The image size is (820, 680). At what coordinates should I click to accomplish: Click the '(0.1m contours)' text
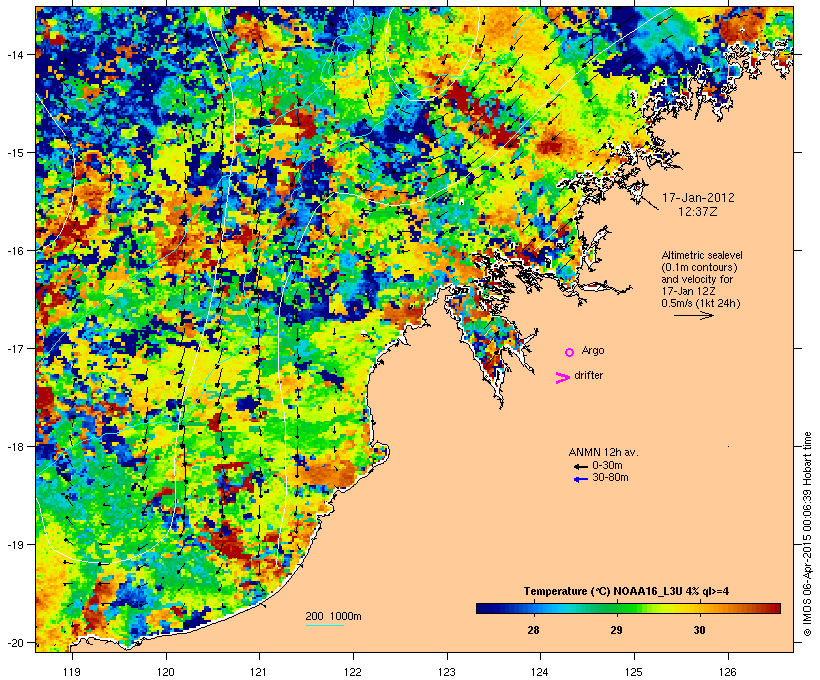[x=699, y=267]
